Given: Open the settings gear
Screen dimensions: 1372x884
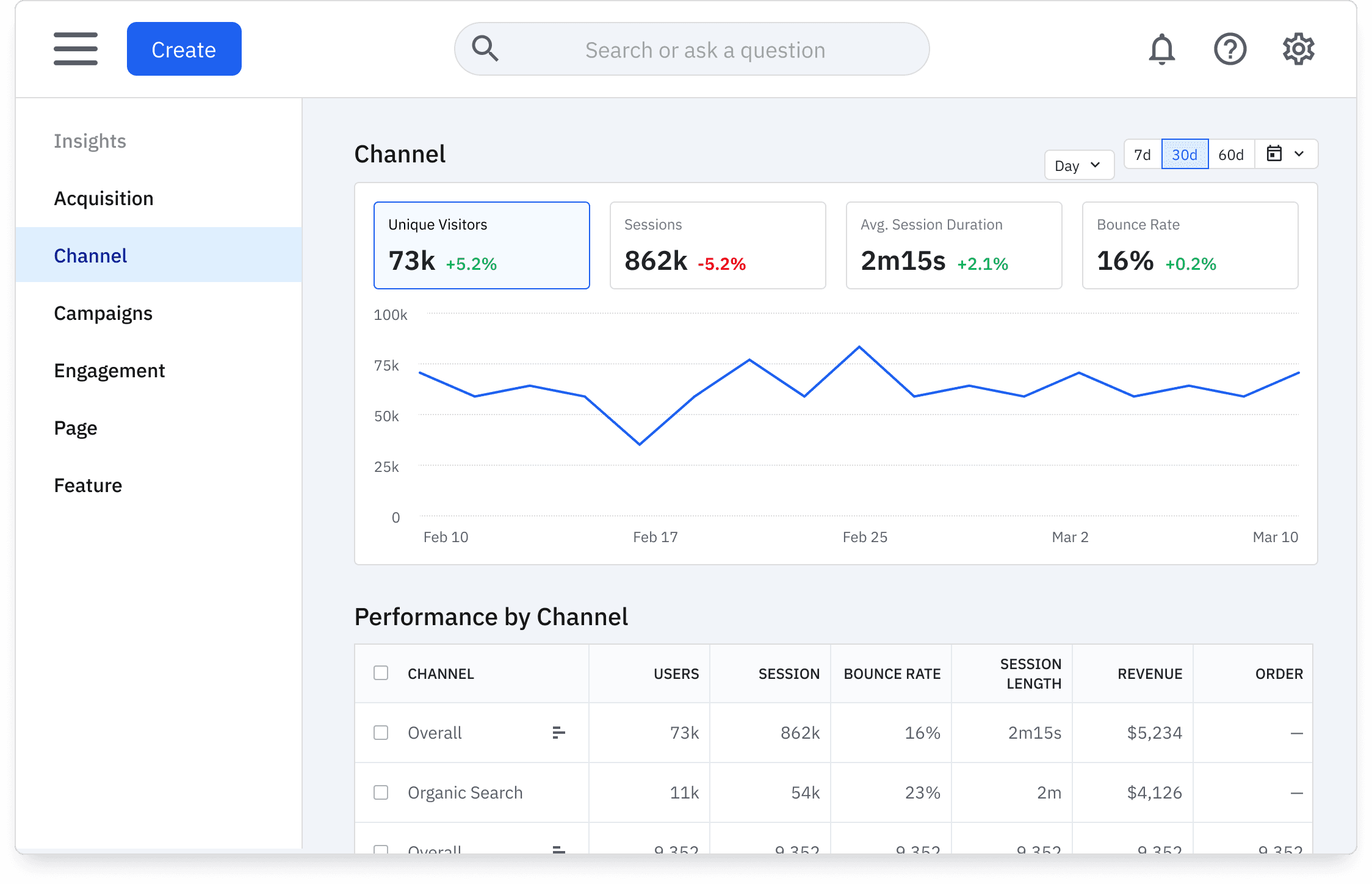Looking at the screenshot, I should [x=1299, y=49].
